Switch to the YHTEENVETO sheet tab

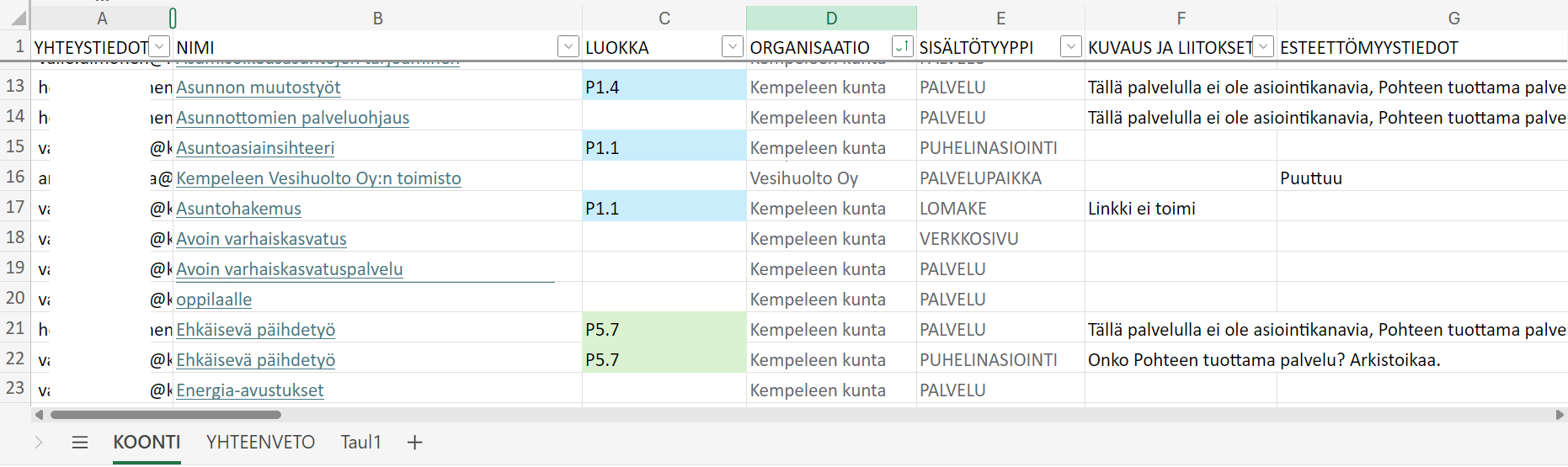[x=261, y=443]
